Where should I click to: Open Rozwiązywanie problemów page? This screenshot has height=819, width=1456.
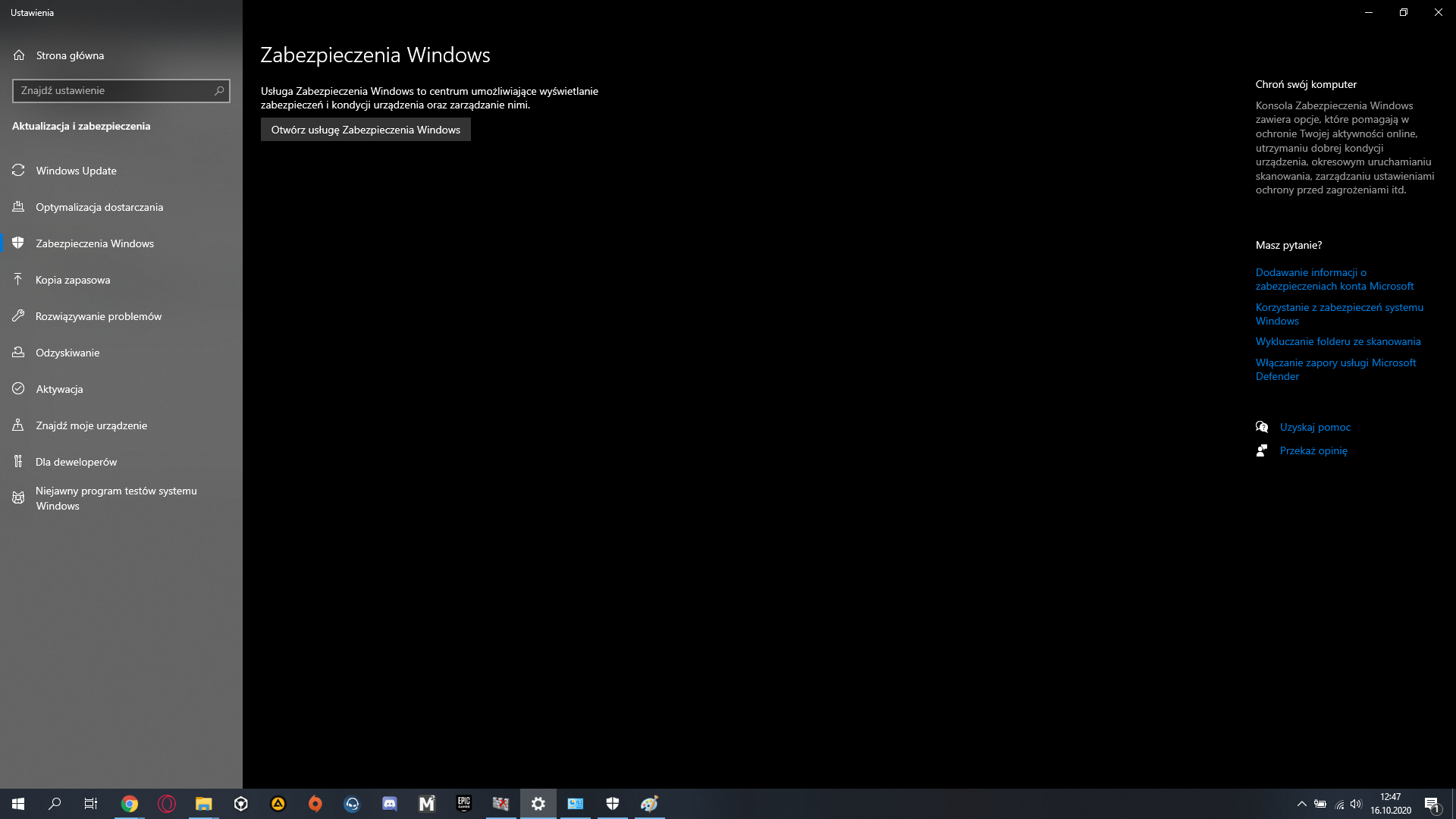coord(121,316)
